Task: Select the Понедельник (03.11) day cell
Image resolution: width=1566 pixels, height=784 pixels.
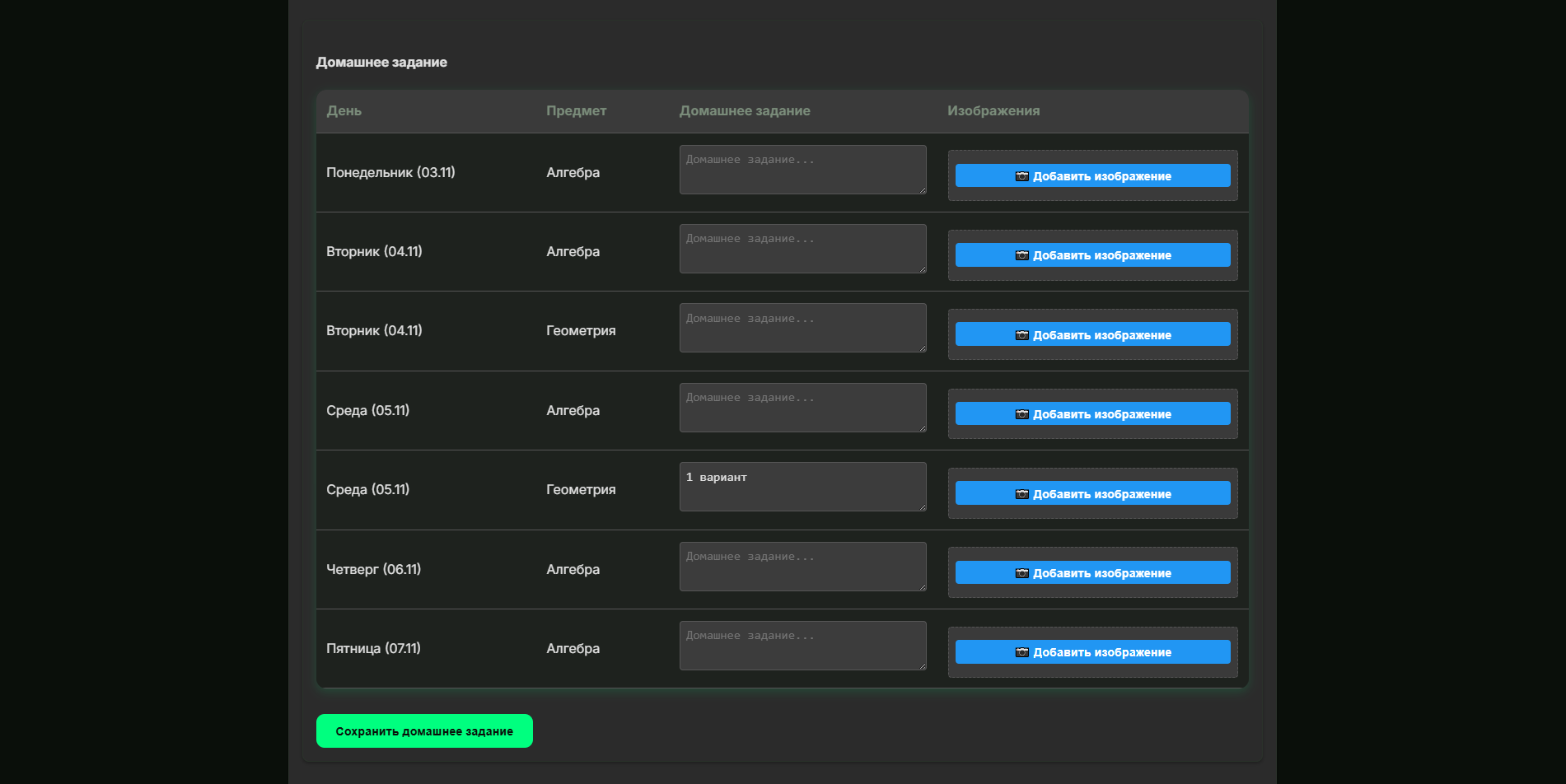Action: point(390,172)
